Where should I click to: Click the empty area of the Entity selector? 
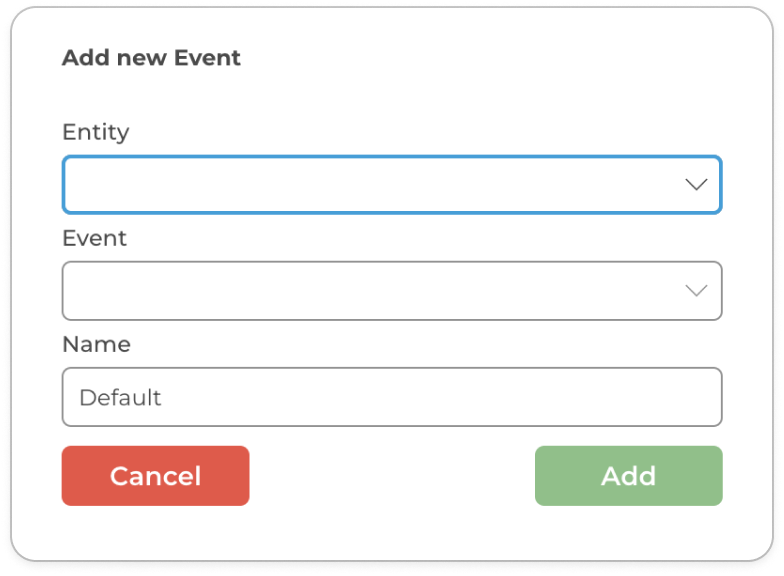pyautogui.click(x=350, y=185)
